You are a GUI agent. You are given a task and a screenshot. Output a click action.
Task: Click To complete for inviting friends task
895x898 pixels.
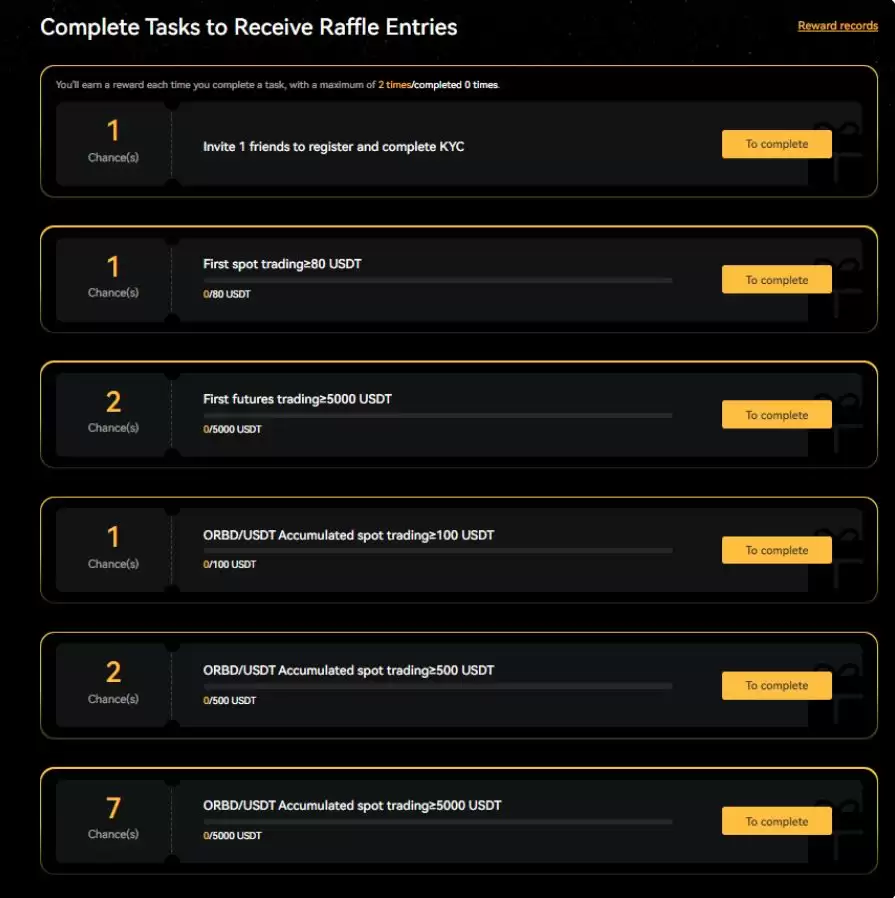click(776, 144)
